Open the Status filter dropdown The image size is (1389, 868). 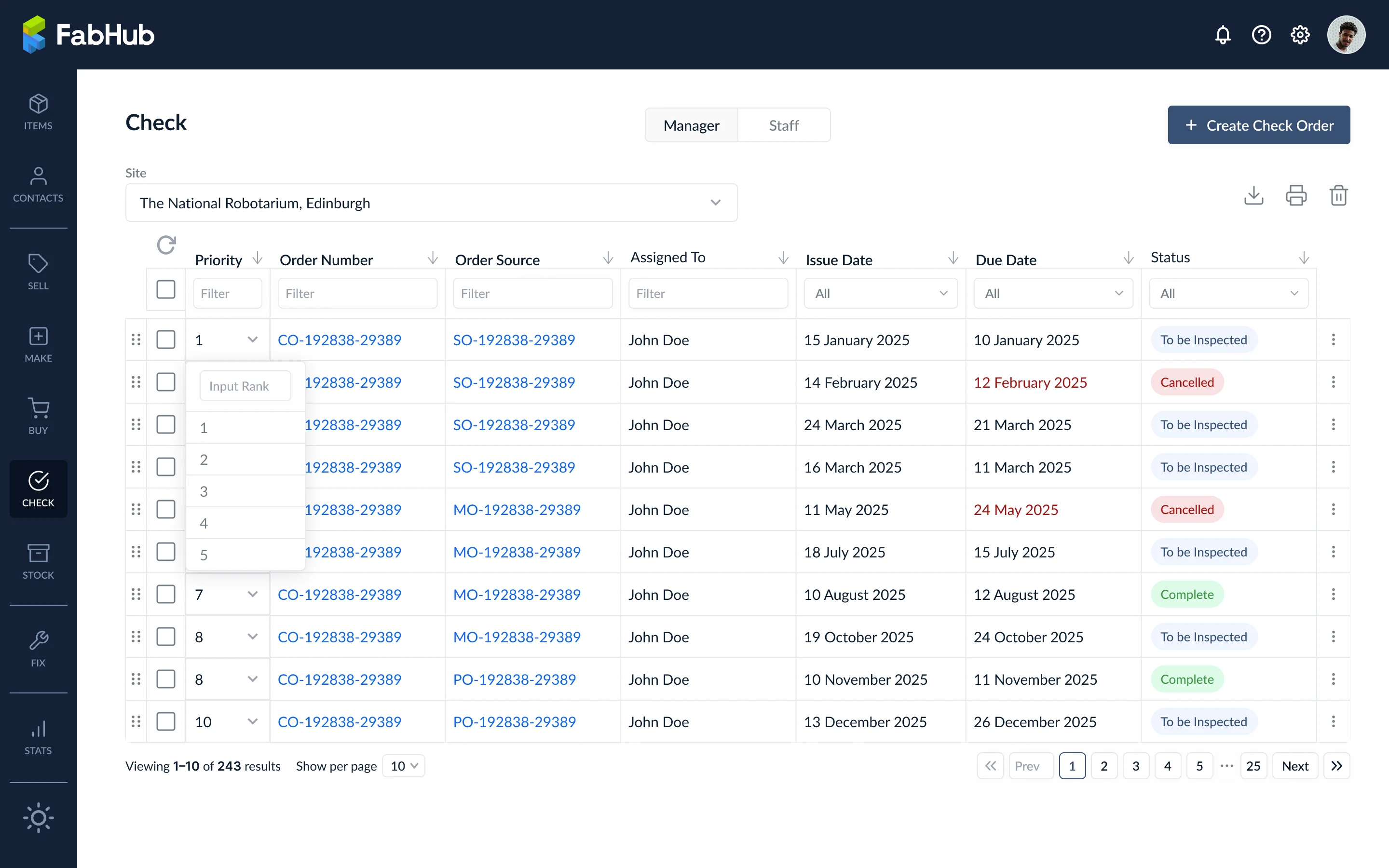(1228, 293)
